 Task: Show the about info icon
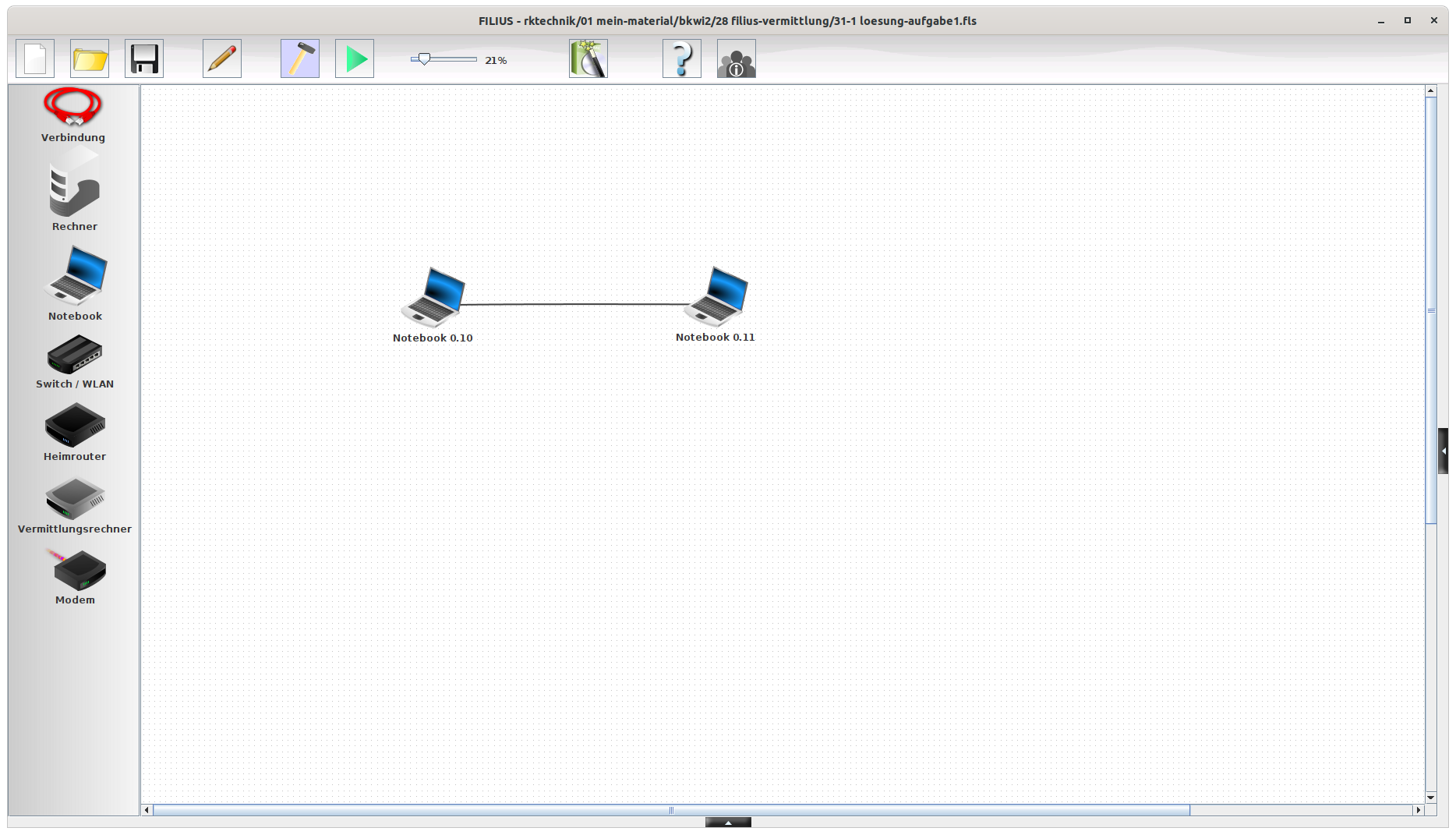[737, 59]
